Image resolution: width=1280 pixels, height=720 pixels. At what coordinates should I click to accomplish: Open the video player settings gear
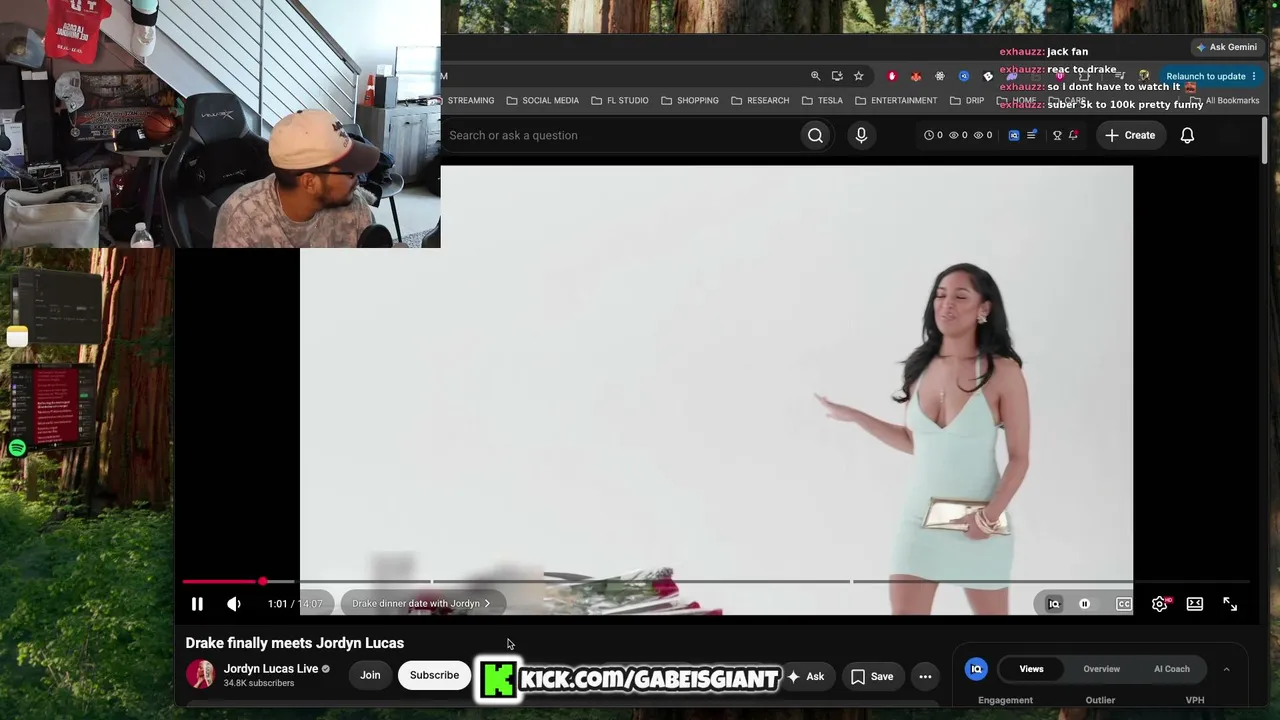pos(1160,604)
